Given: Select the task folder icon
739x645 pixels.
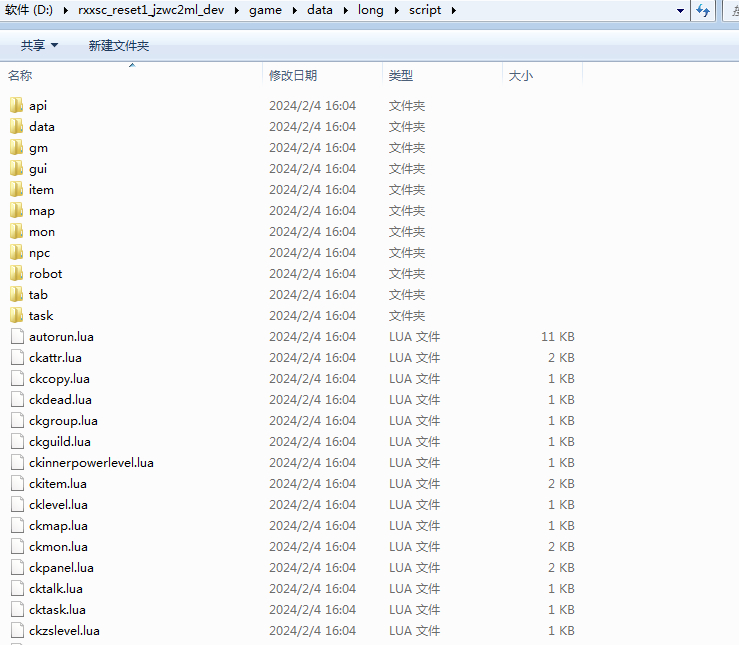Looking at the screenshot, I should 16,315.
